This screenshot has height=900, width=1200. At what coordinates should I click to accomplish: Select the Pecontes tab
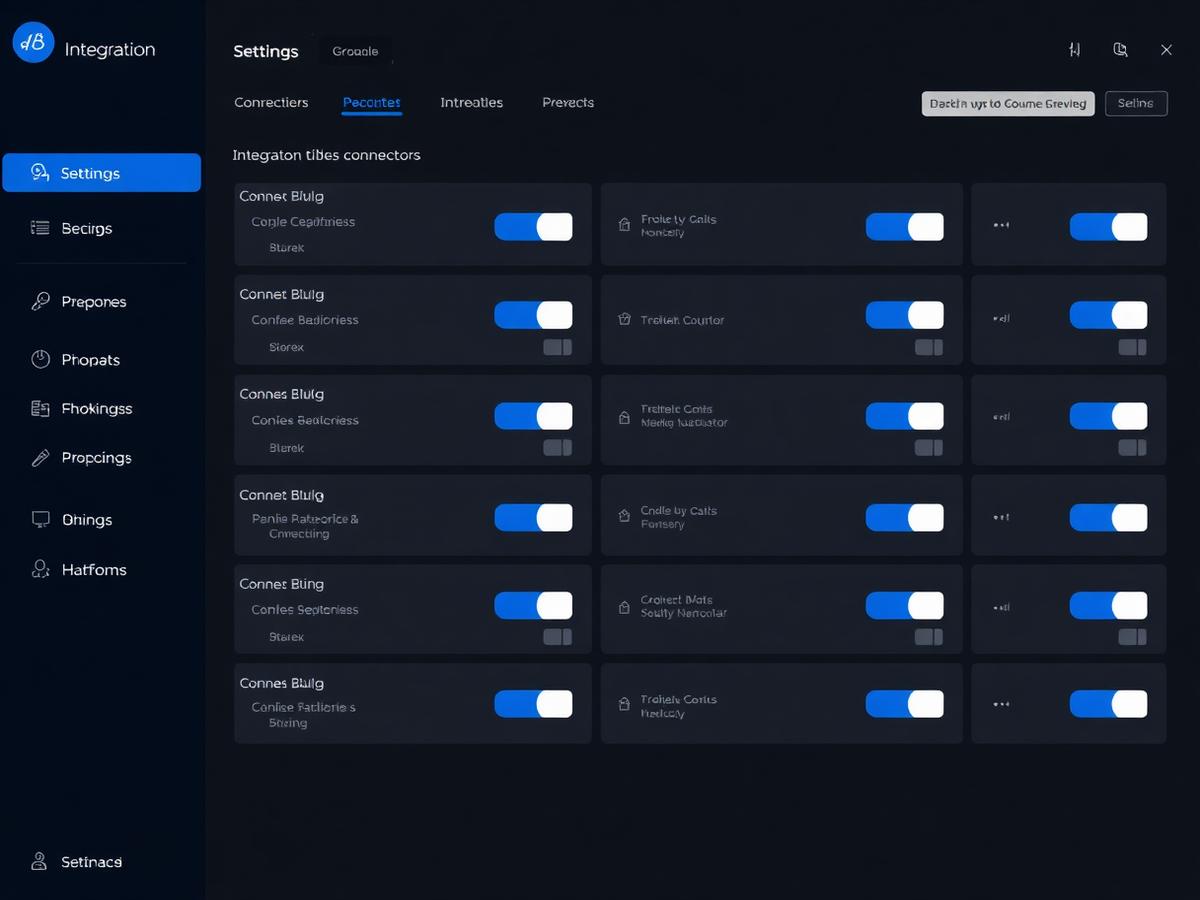pos(371,102)
